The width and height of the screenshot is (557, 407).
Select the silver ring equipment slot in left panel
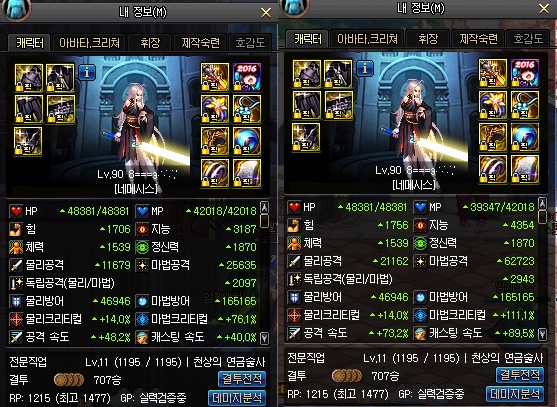coord(215,173)
